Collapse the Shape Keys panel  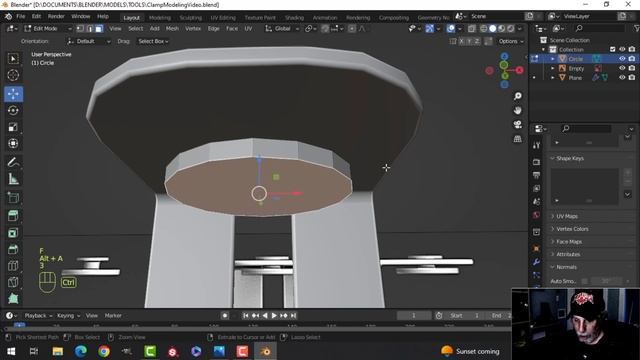pos(570,158)
